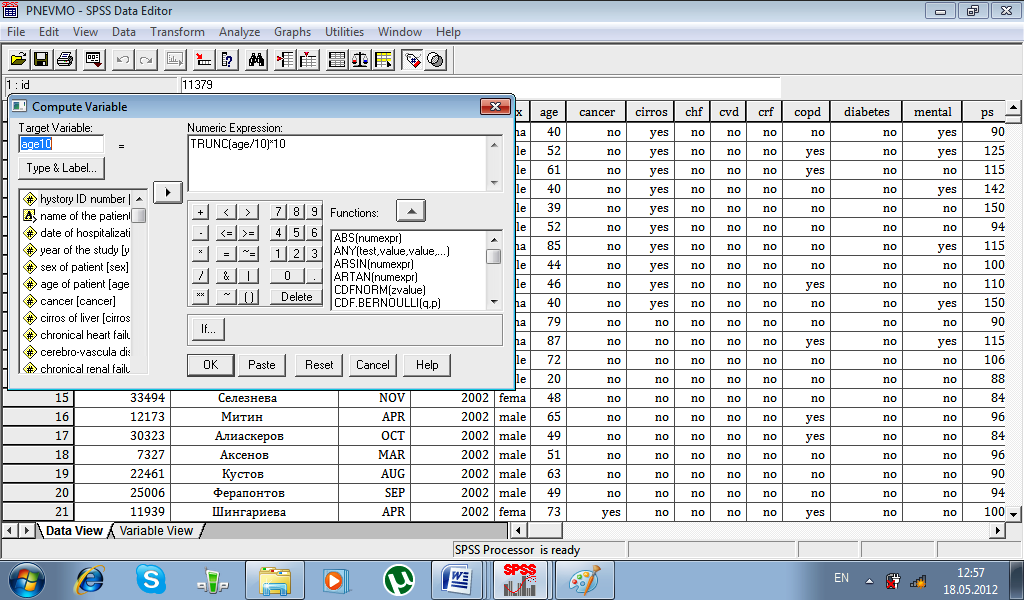Open Microsoft Word from taskbar

pyautogui.click(x=458, y=580)
